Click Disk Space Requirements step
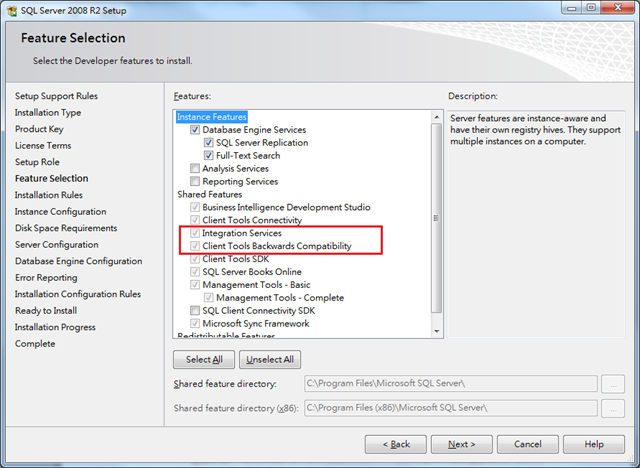Screen dimensions: 640x468 click(x=66, y=228)
